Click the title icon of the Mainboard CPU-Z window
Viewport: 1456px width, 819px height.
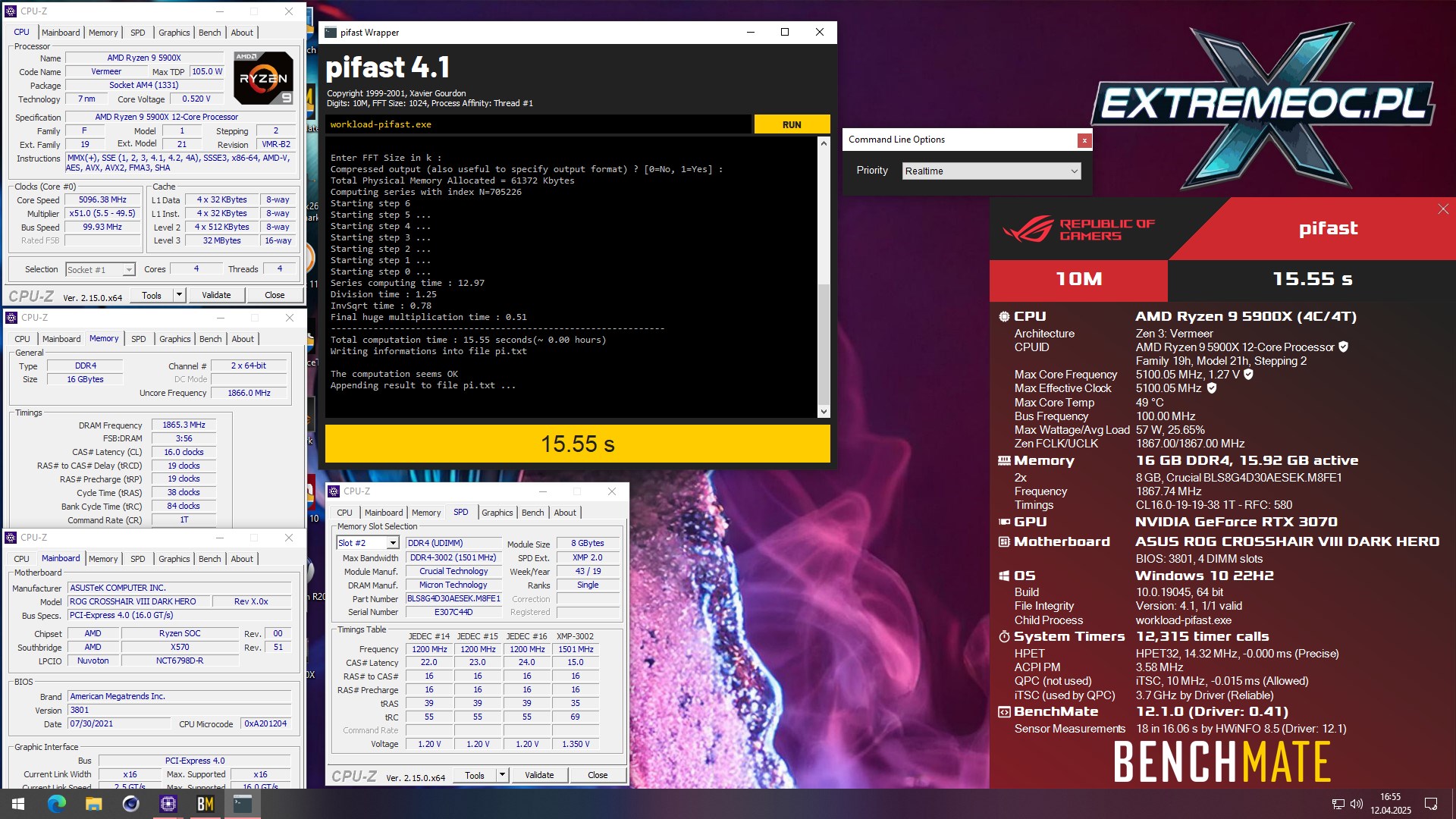point(11,538)
